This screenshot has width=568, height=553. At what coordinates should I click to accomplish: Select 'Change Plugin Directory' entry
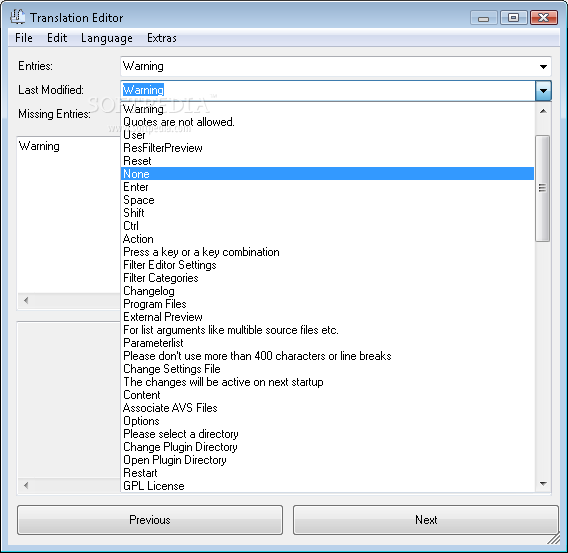pyautogui.click(x=327, y=447)
